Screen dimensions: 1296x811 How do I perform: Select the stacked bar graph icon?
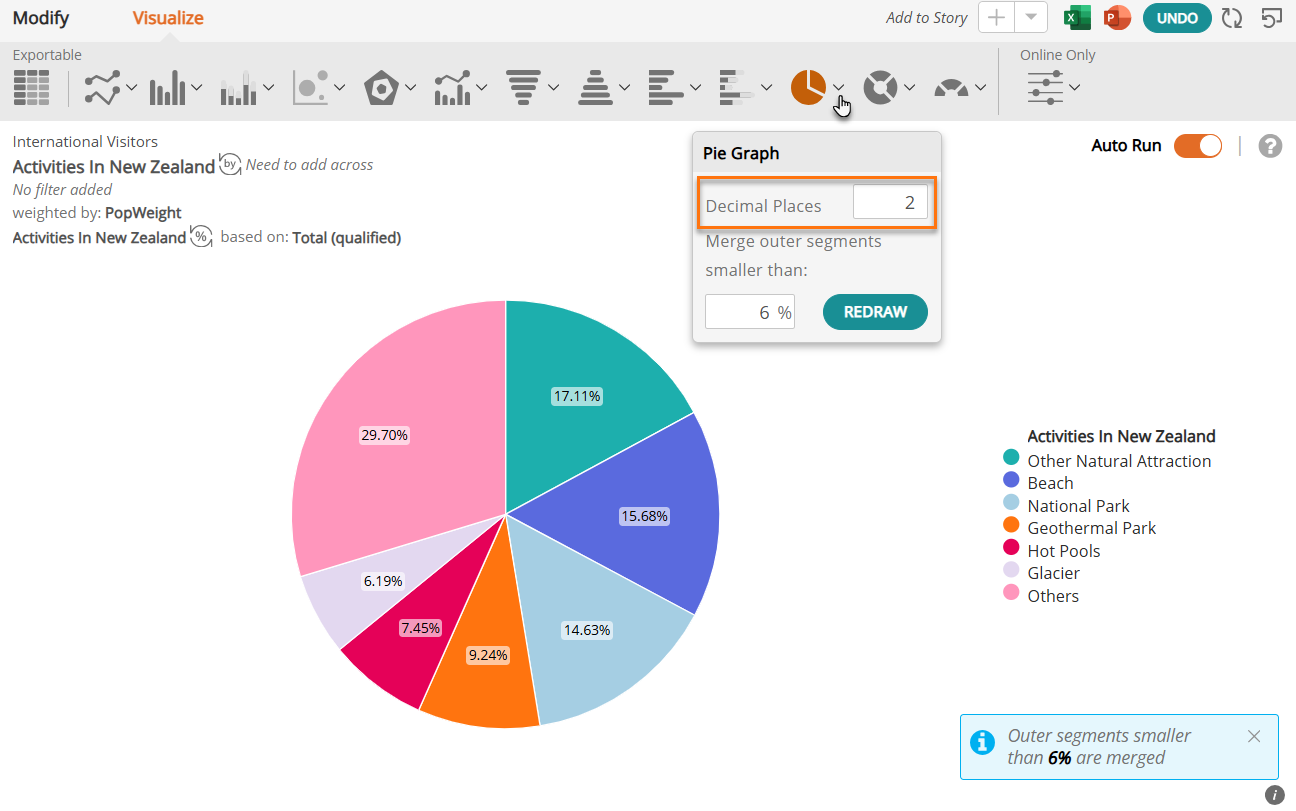tap(238, 88)
